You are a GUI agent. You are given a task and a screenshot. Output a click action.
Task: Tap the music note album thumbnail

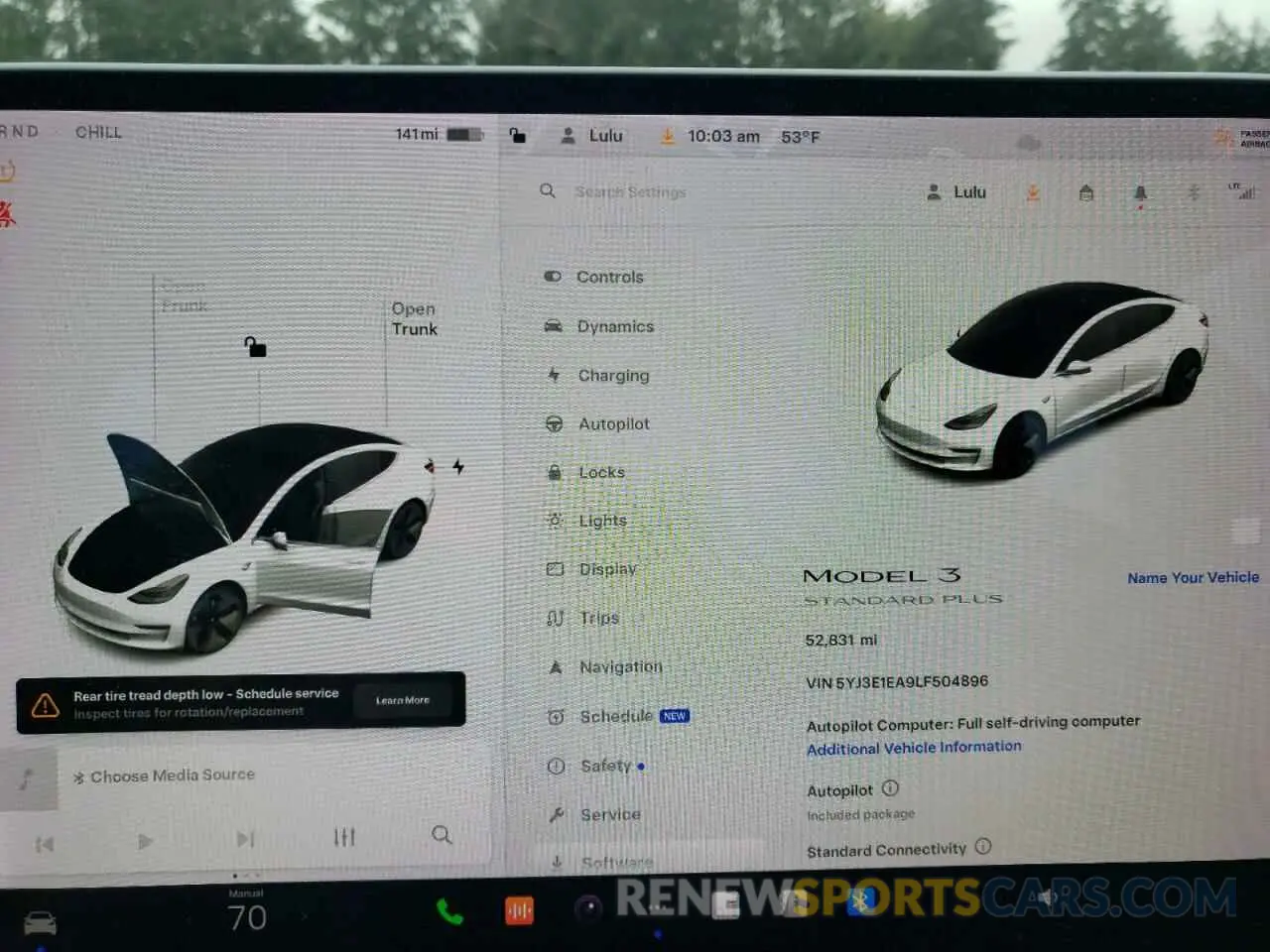point(28,778)
